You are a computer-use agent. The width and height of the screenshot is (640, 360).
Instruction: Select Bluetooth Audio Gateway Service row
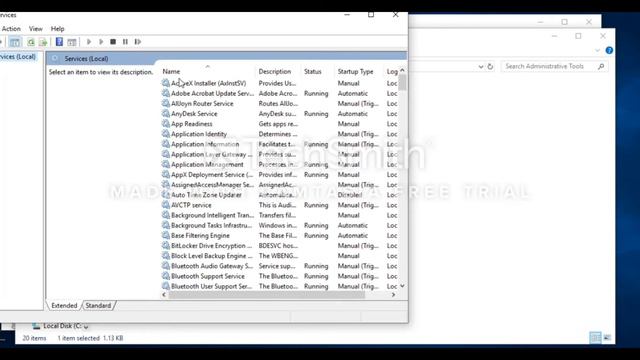pos(280,266)
